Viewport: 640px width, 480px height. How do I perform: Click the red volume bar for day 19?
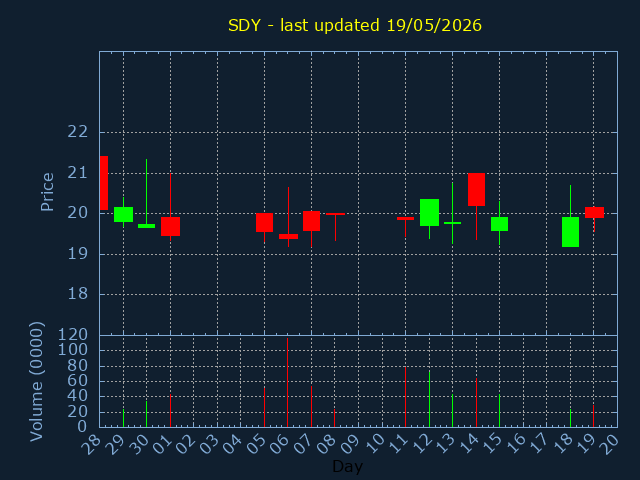[x=593, y=416]
